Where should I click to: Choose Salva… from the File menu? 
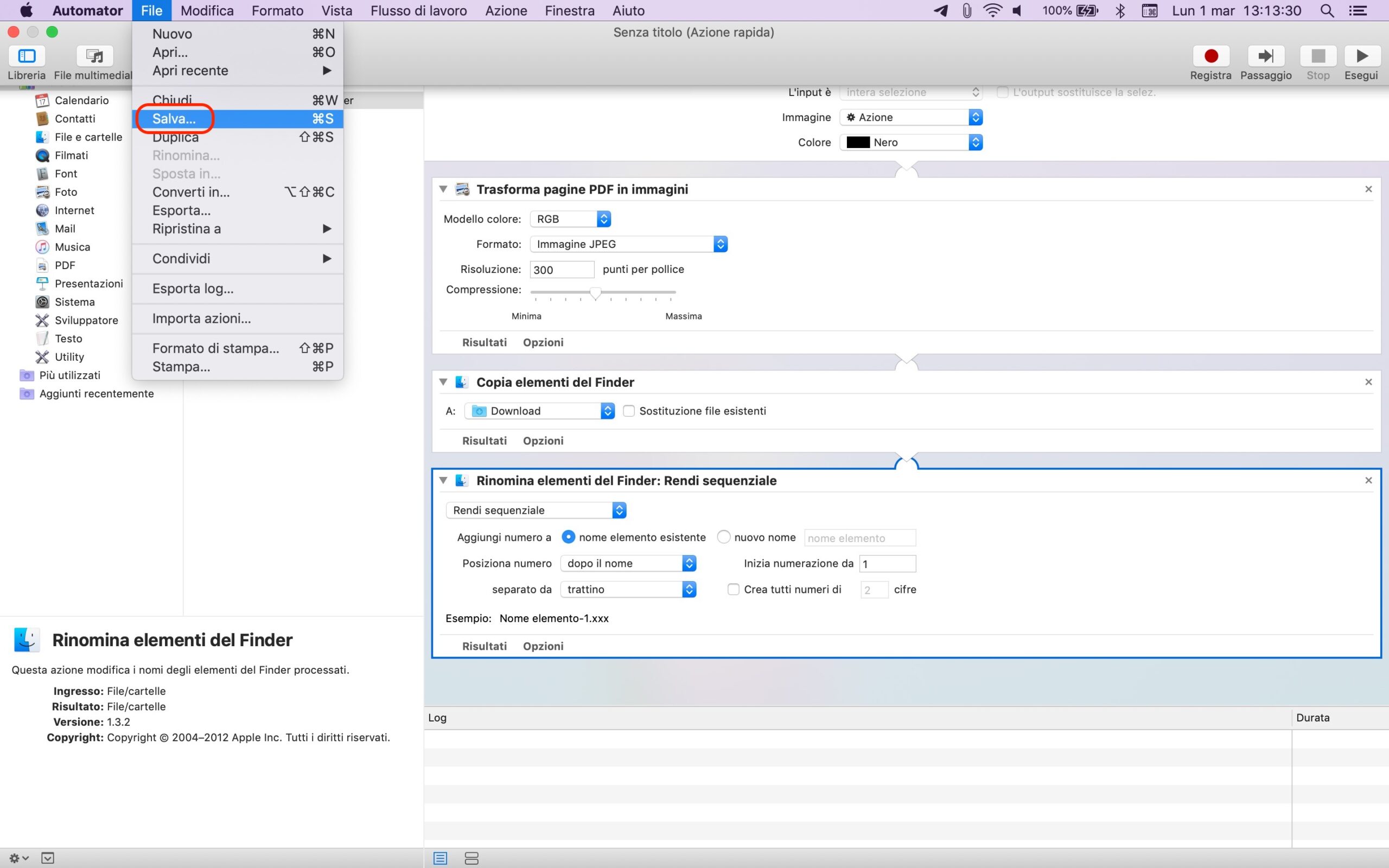(x=175, y=119)
